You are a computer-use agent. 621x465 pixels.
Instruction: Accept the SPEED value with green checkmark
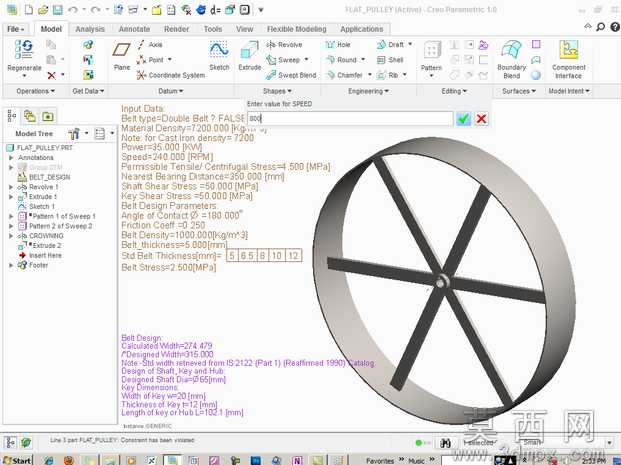463,118
